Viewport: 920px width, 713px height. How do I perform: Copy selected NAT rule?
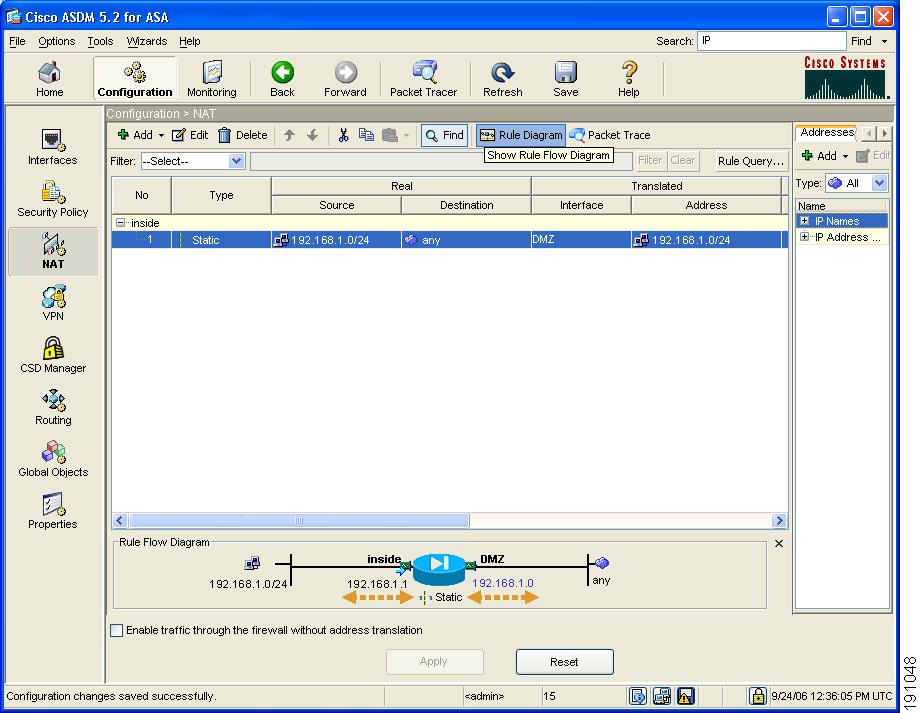tap(366, 135)
